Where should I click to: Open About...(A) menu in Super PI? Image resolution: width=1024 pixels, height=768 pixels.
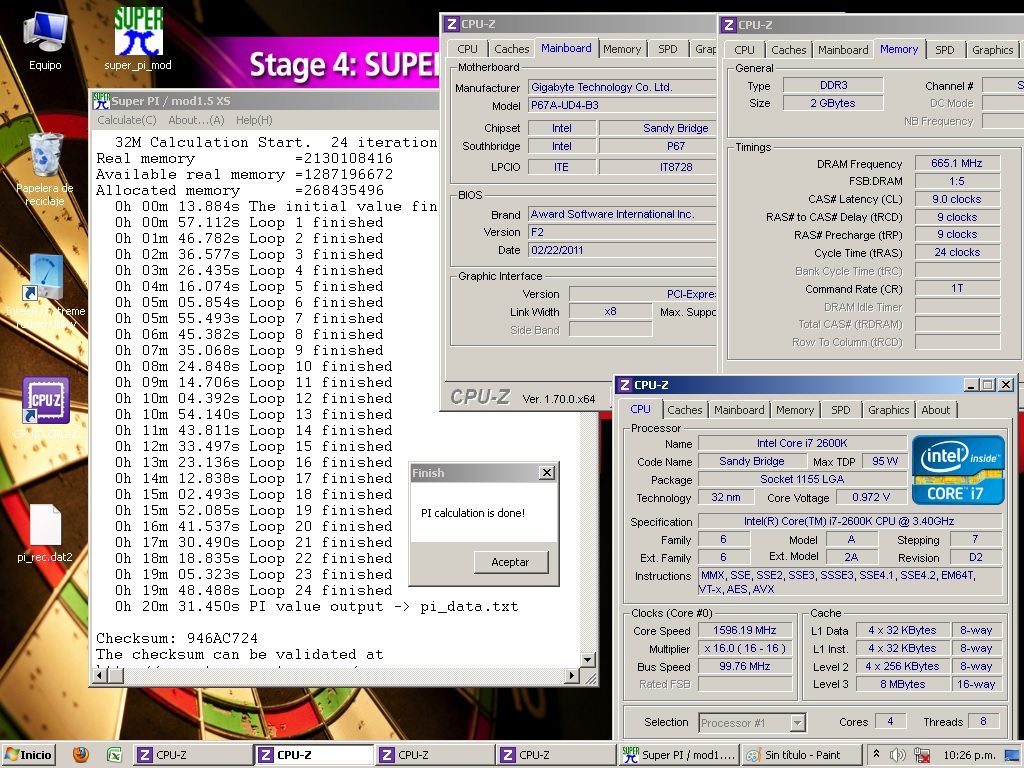(x=196, y=120)
